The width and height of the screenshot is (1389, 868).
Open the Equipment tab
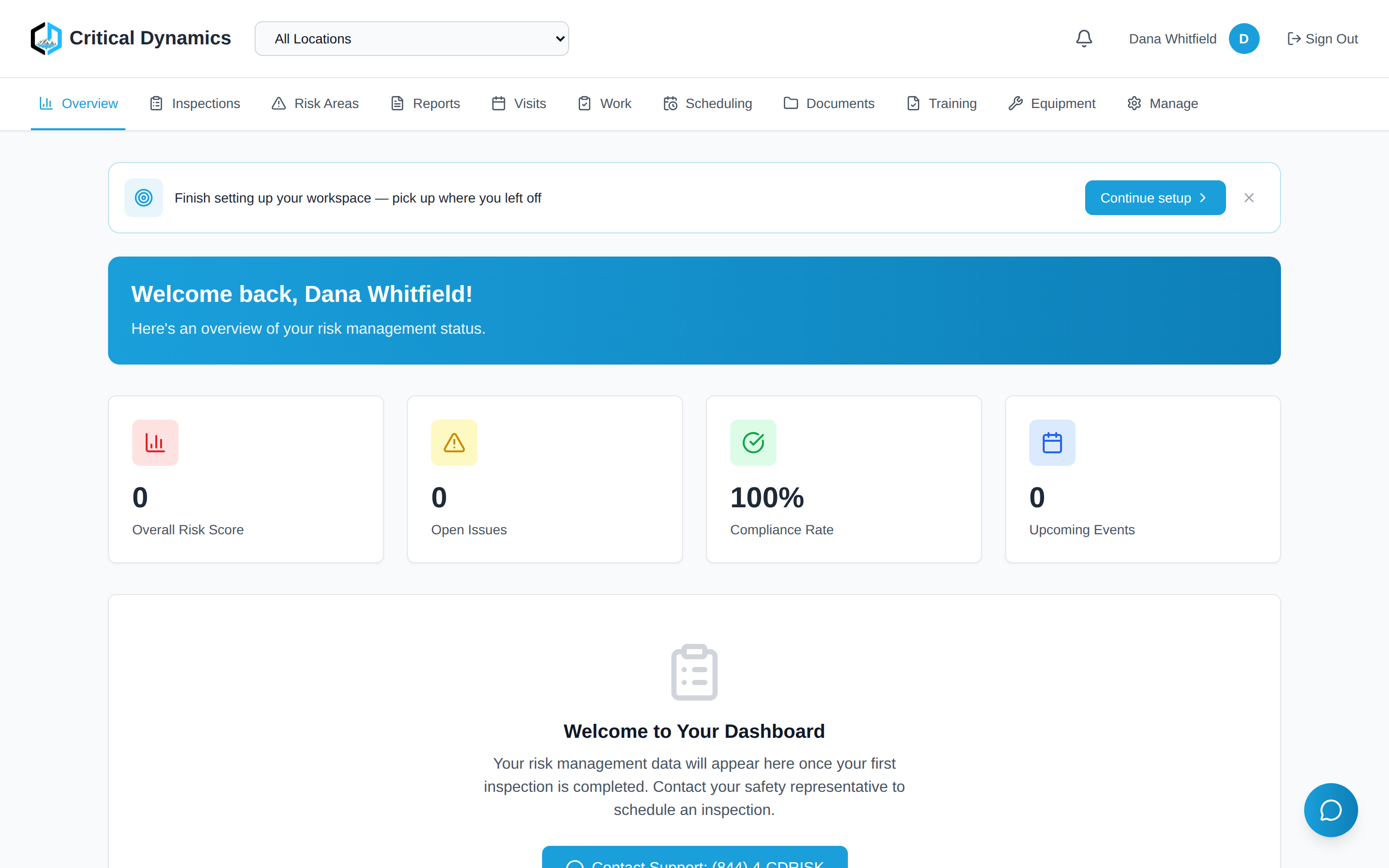tap(1051, 103)
